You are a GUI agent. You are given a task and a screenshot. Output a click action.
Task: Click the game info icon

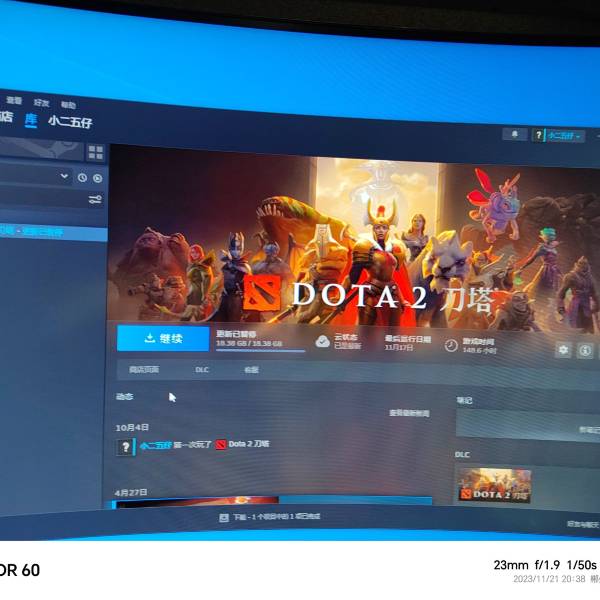coord(586,351)
